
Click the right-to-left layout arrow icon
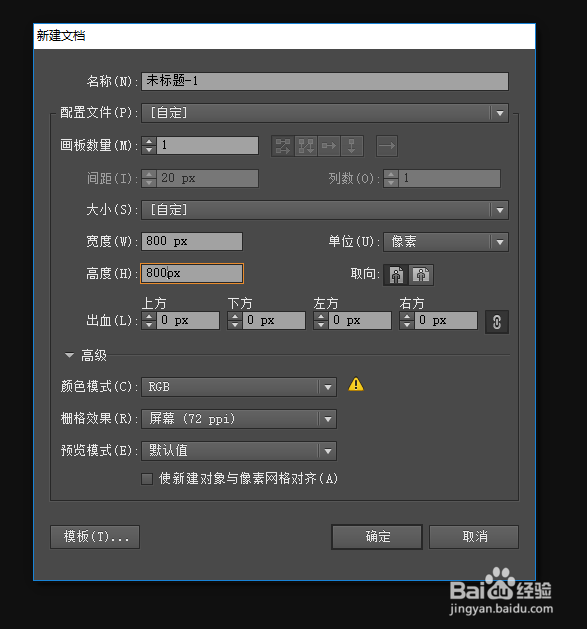coord(387,146)
